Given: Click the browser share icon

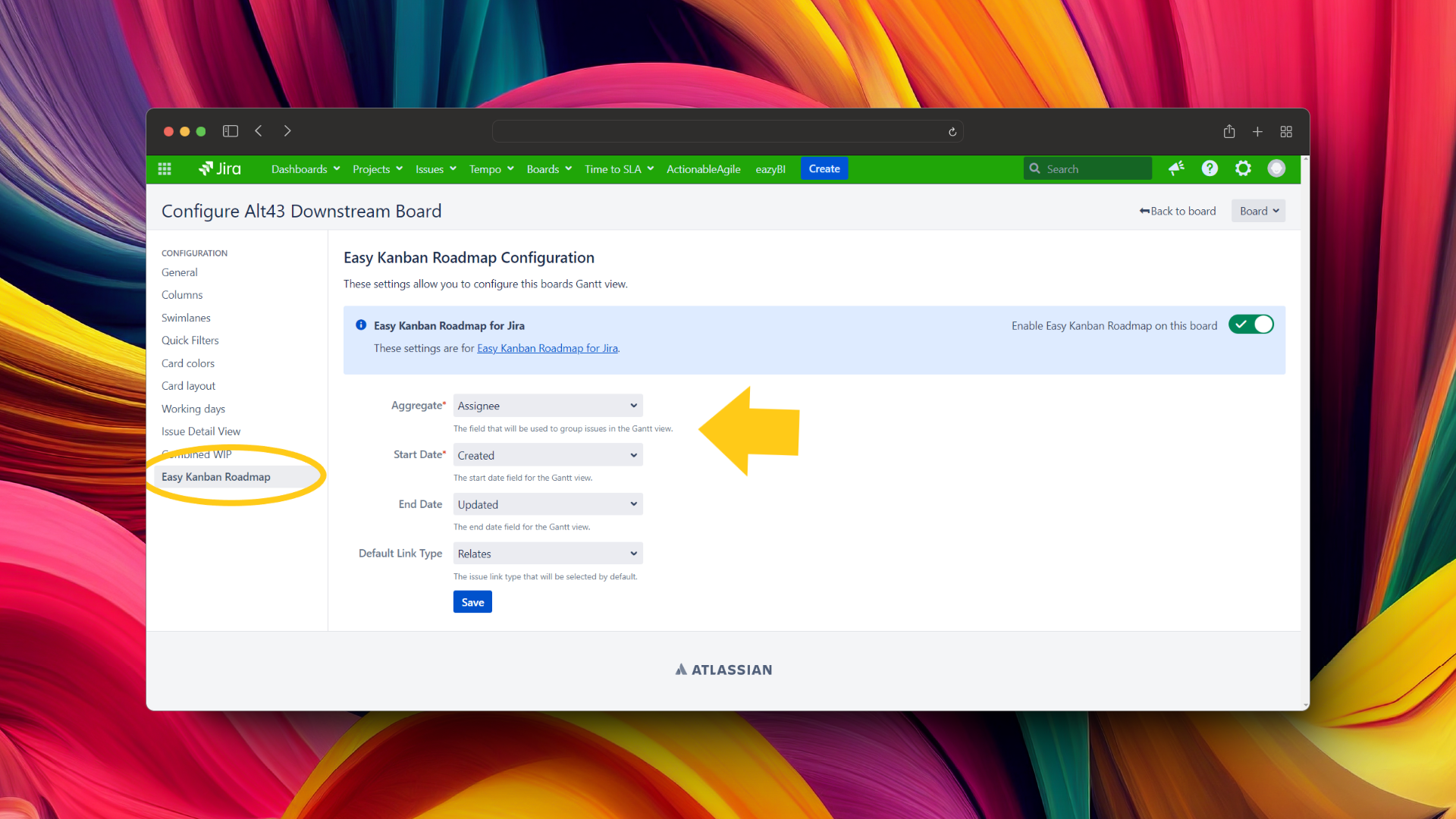Looking at the screenshot, I should point(1229,132).
